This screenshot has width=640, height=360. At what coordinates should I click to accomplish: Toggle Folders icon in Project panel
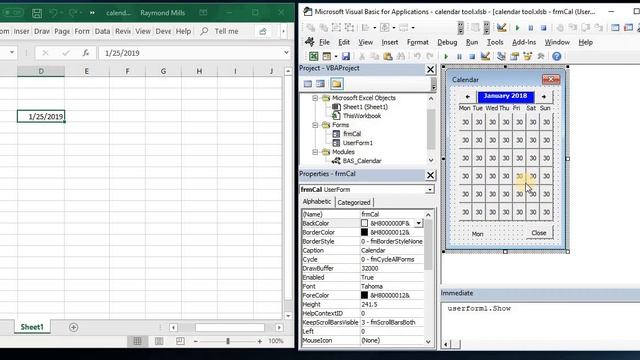[336, 84]
